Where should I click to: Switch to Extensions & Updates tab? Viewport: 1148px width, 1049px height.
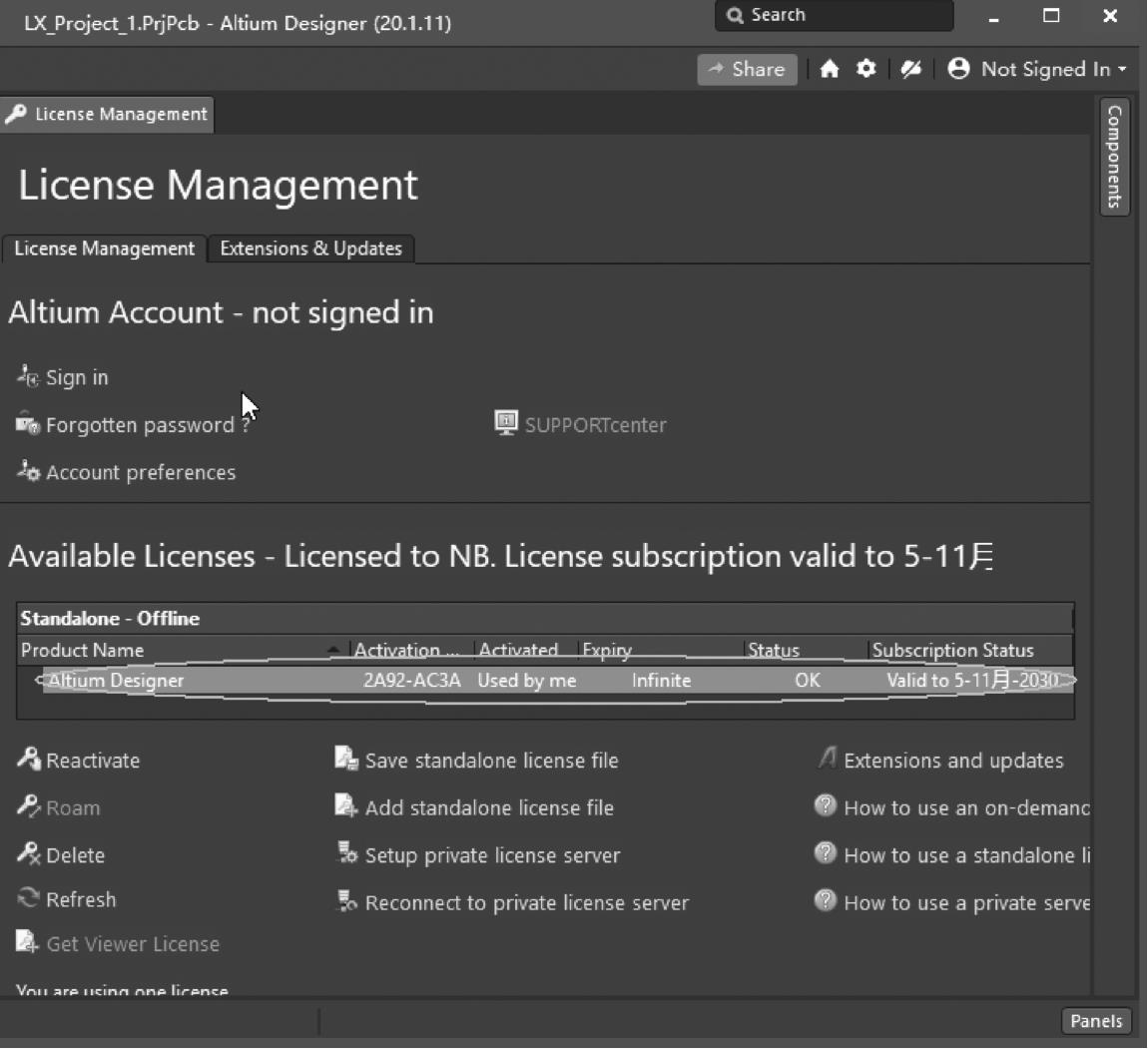pyautogui.click(x=310, y=249)
